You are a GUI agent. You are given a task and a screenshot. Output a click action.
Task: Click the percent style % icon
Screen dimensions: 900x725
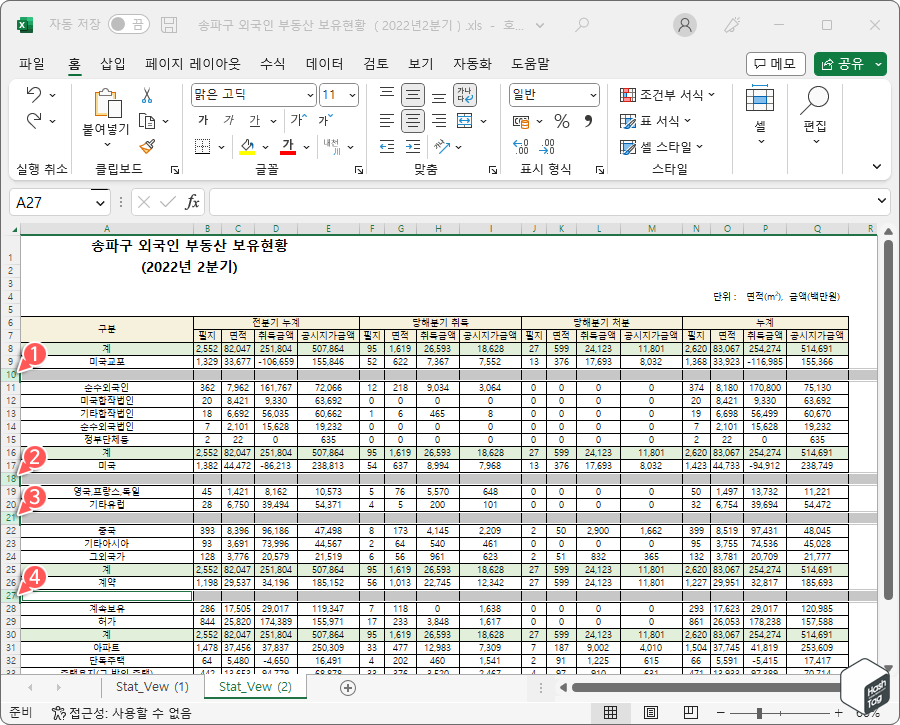click(x=560, y=120)
